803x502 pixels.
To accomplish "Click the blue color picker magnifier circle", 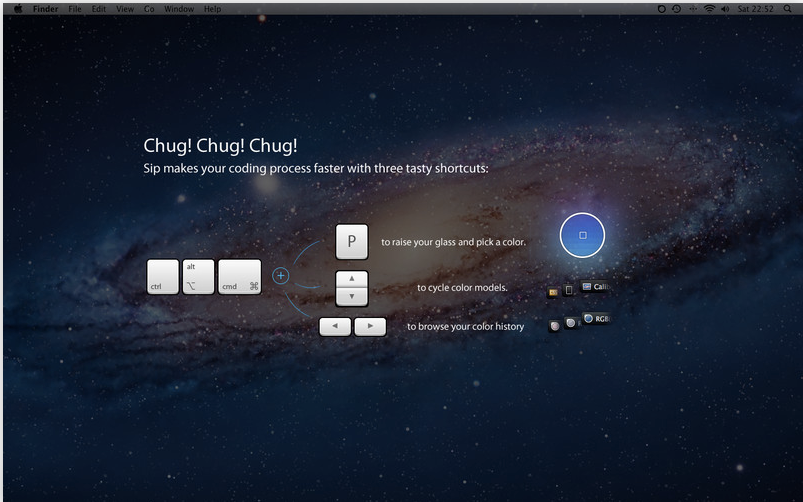I will (x=582, y=235).
